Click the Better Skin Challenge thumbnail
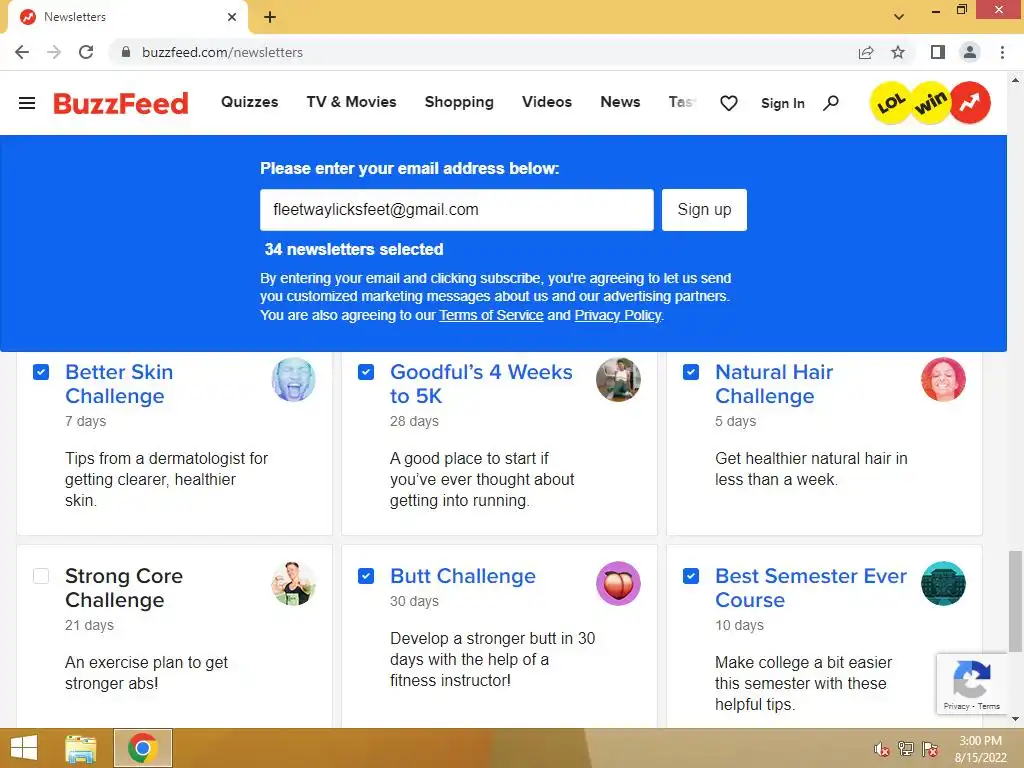This screenshot has width=1024, height=768. coord(293,379)
